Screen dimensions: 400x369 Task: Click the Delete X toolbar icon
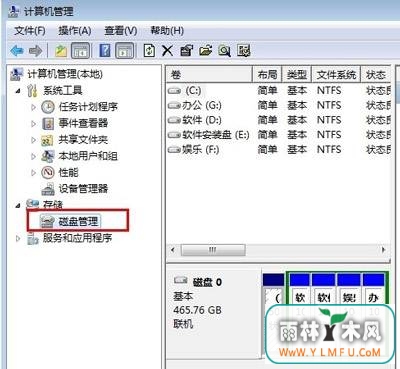(x=167, y=51)
